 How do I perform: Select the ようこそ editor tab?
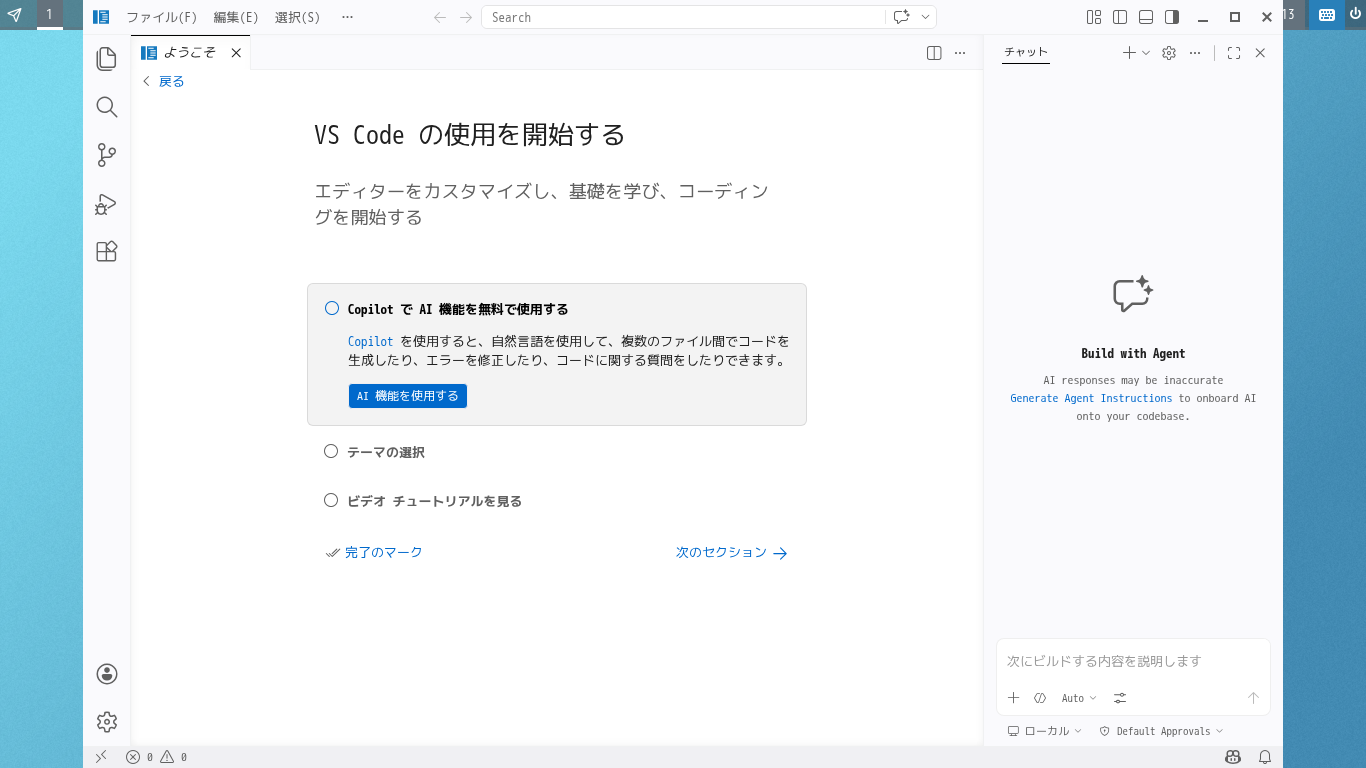(x=189, y=53)
